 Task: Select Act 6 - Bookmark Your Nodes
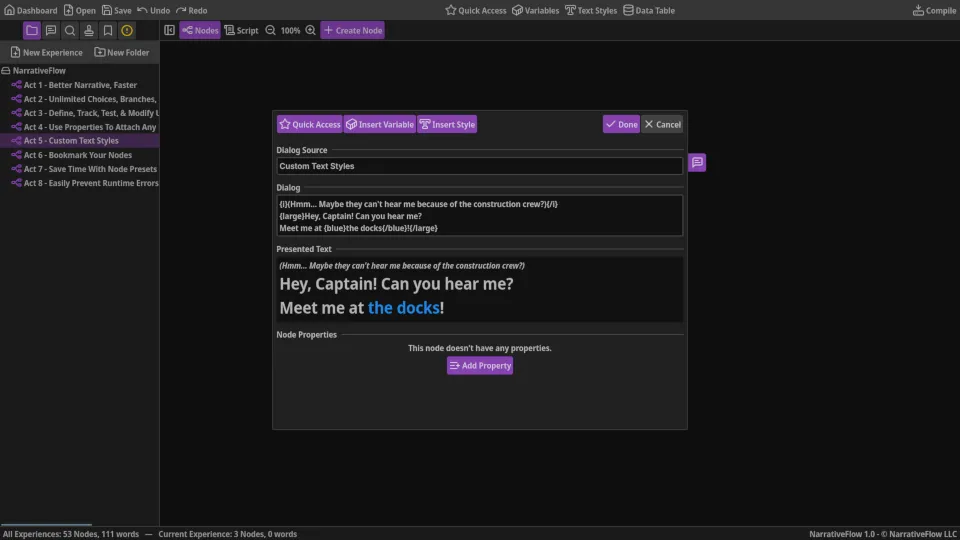click(77, 155)
